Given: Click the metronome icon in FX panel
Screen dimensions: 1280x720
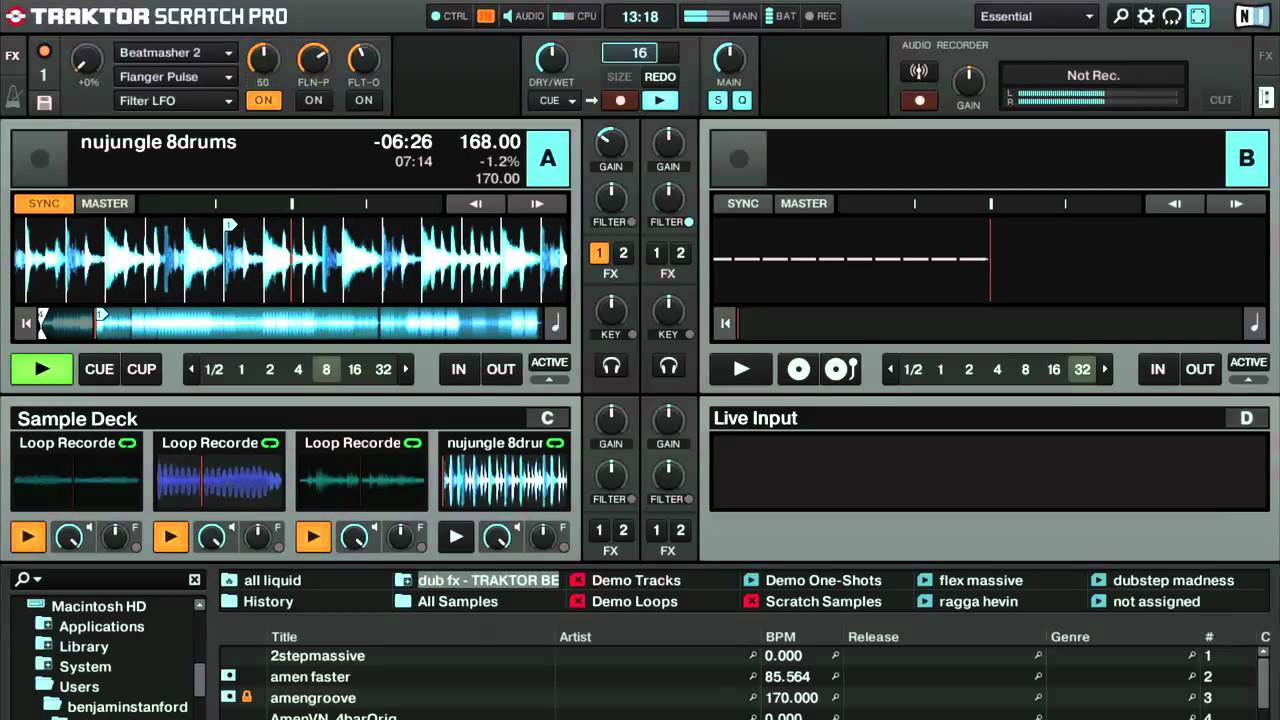Looking at the screenshot, I should click(13, 97).
